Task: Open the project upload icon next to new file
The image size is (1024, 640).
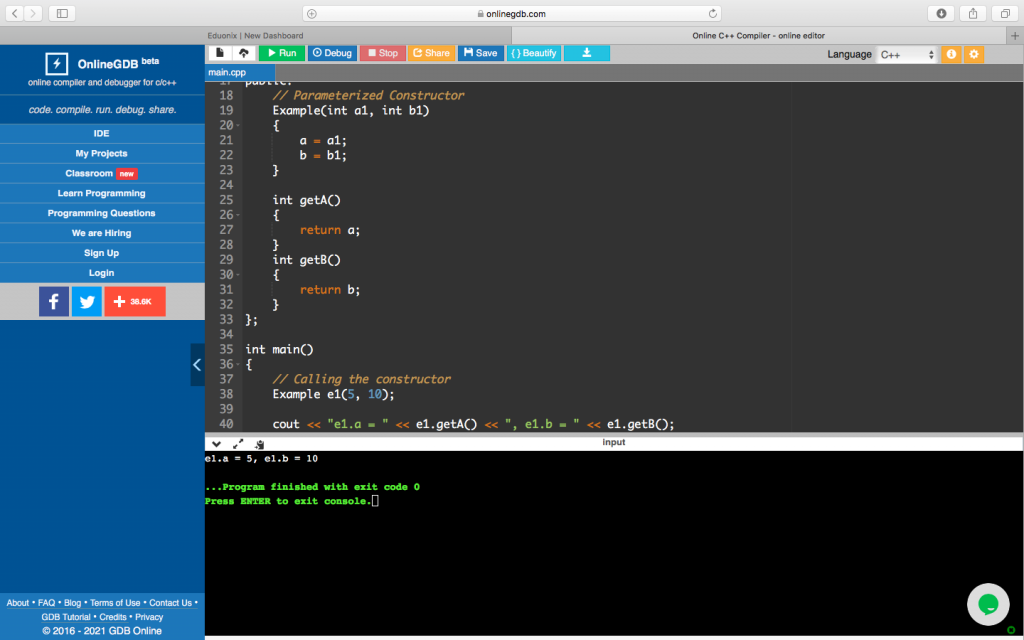Action: coord(243,53)
